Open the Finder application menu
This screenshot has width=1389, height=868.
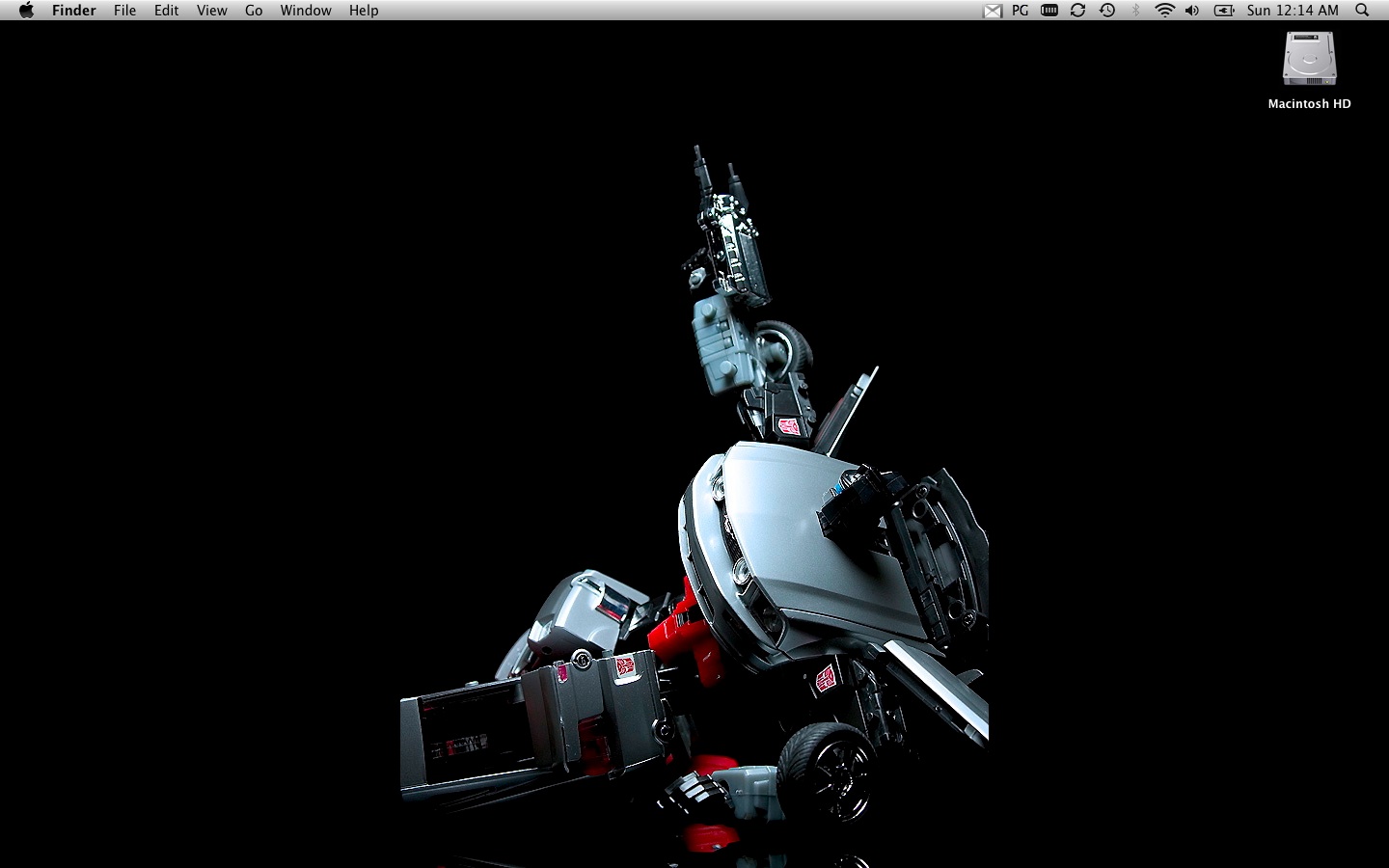(74, 11)
